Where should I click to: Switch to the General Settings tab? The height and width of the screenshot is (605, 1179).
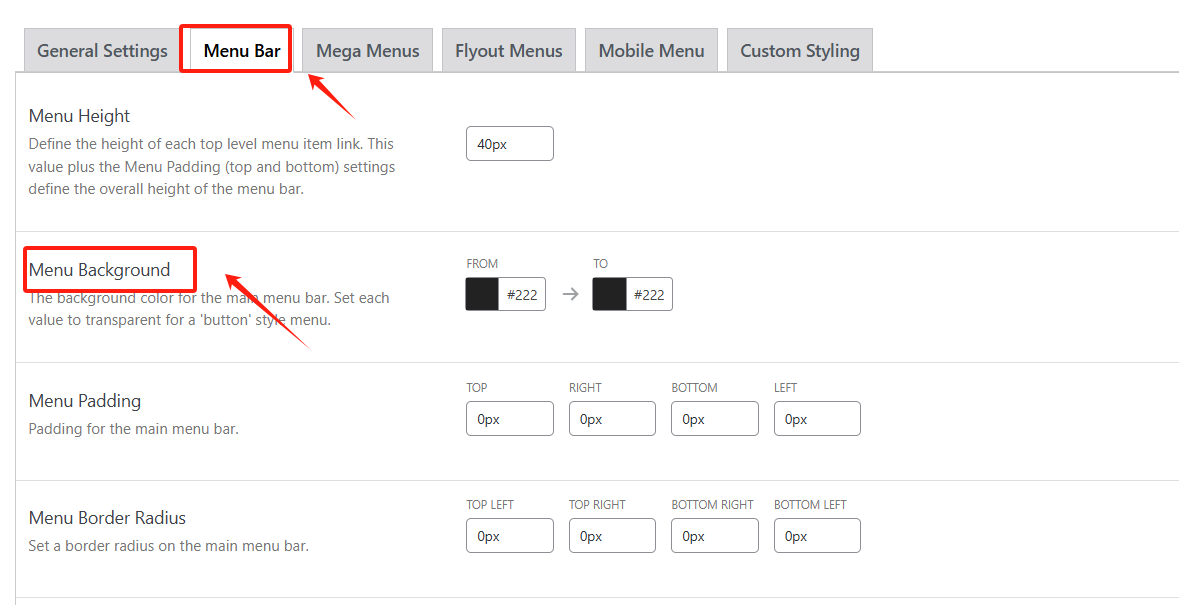(101, 50)
